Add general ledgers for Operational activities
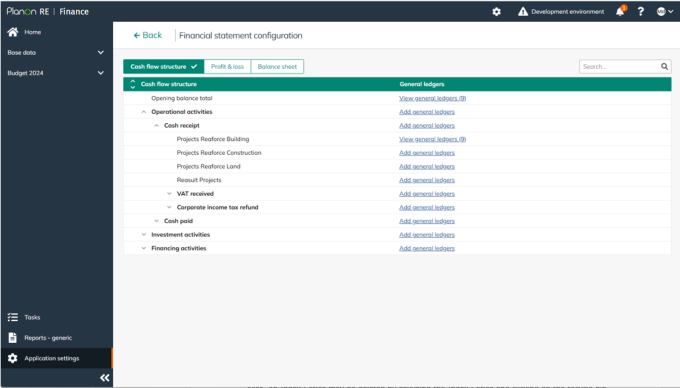Viewport: 680px width, 388px height. (x=427, y=112)
